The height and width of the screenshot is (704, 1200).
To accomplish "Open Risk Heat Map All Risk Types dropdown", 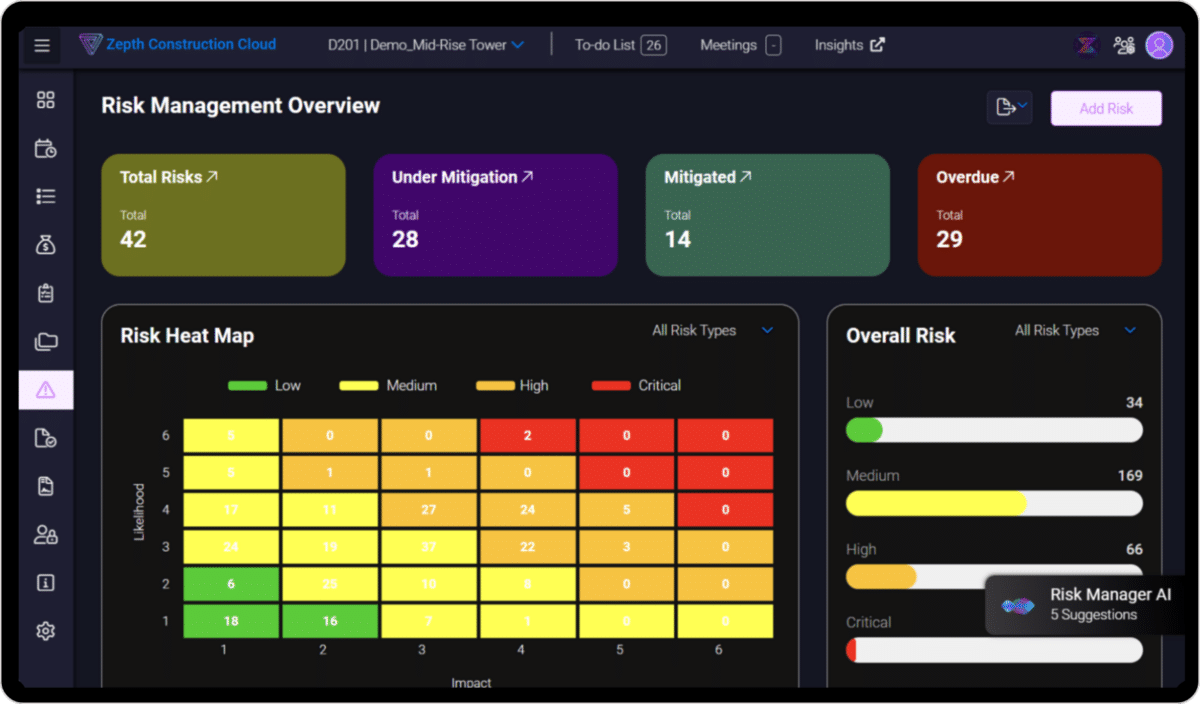I will click(712, 330).
